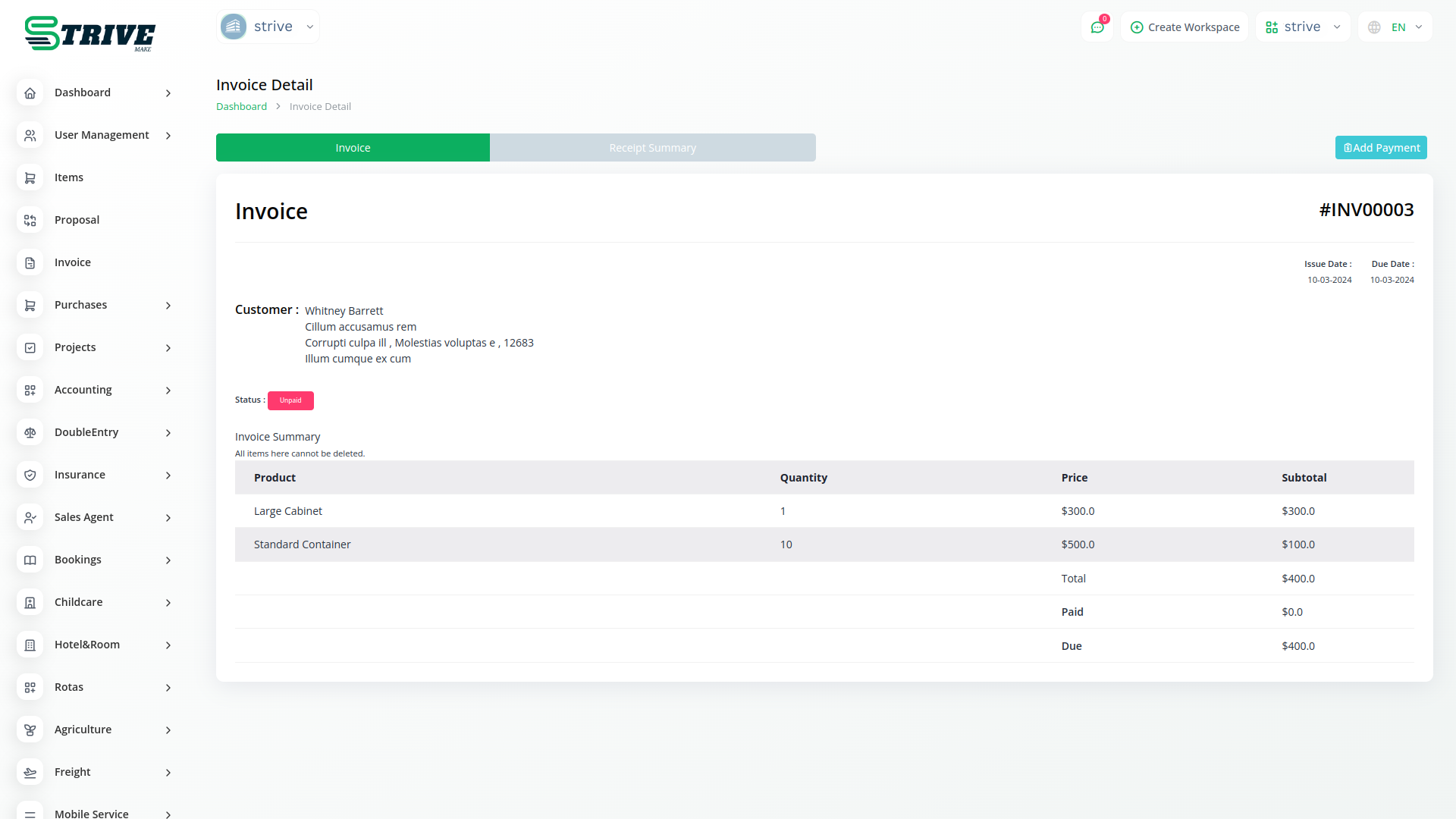Click the Bookings open book icon
Image resolution: width=1456 pixels, height=819 pixels.
click(30, 560)
